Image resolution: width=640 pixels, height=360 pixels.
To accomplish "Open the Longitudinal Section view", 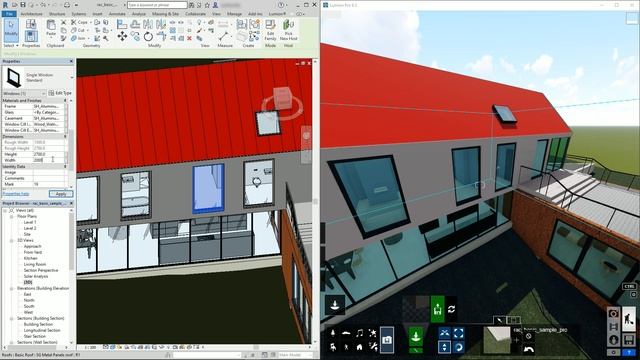I will pyautogui.click(x=42, y=330).
